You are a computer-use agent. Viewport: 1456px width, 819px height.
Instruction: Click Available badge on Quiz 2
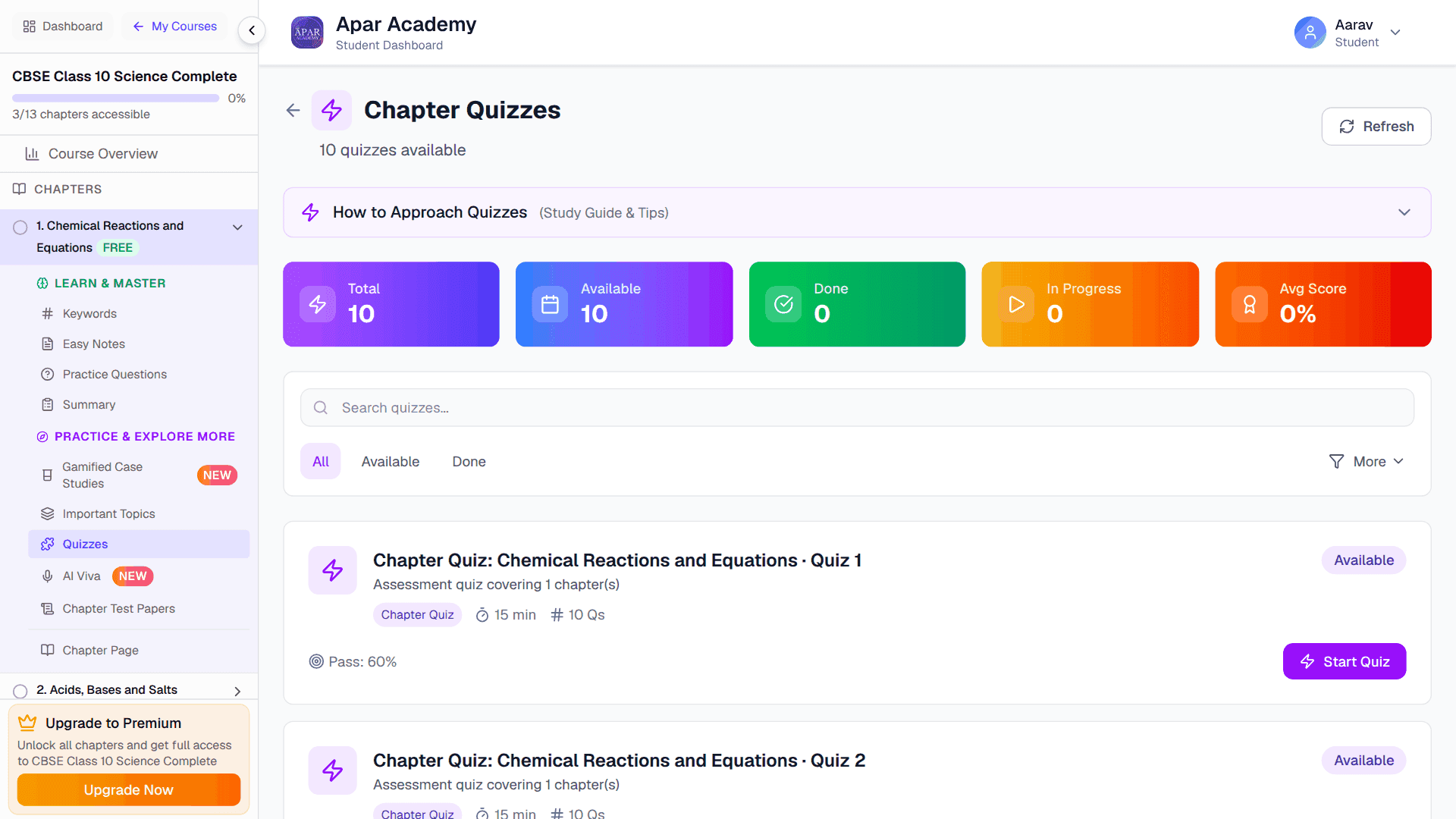point(1363,761)
